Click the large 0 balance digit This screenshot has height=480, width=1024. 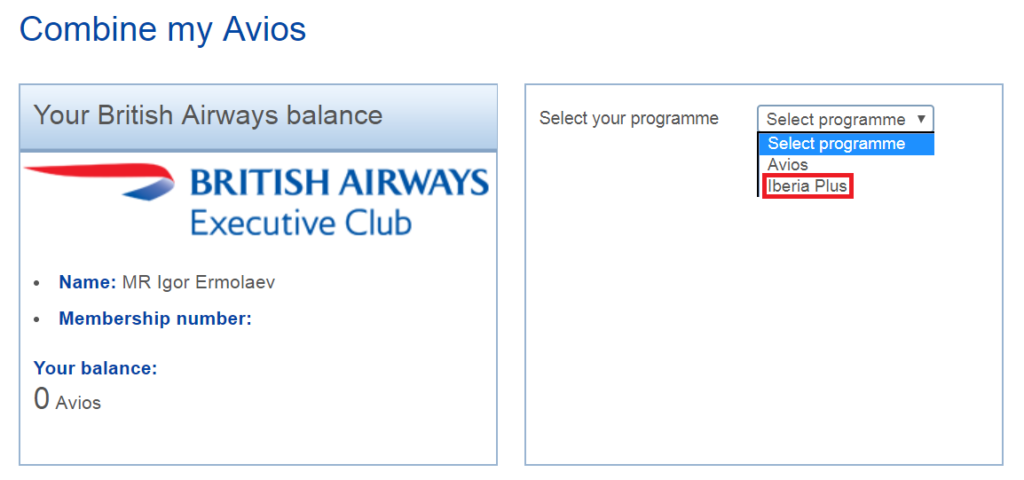(x=42, y=400)
